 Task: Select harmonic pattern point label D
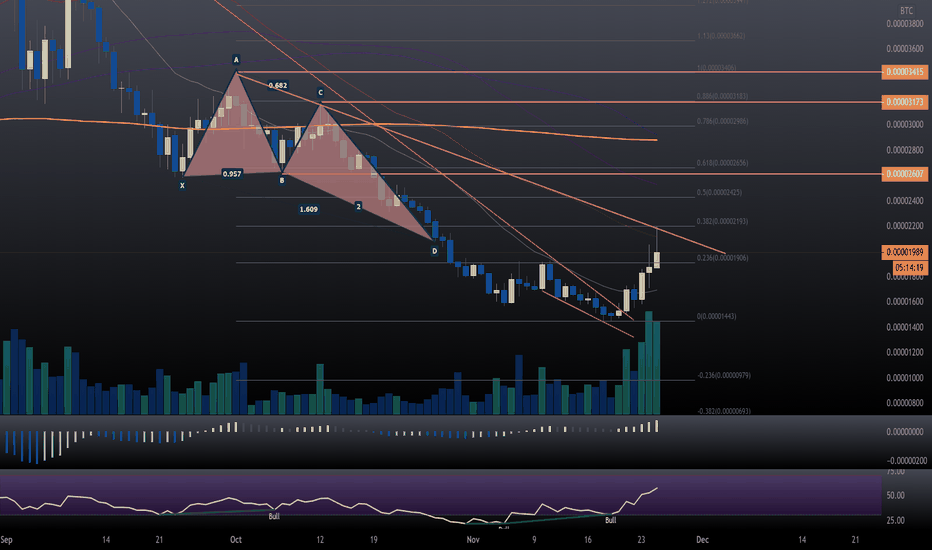[x=434, y=251]
